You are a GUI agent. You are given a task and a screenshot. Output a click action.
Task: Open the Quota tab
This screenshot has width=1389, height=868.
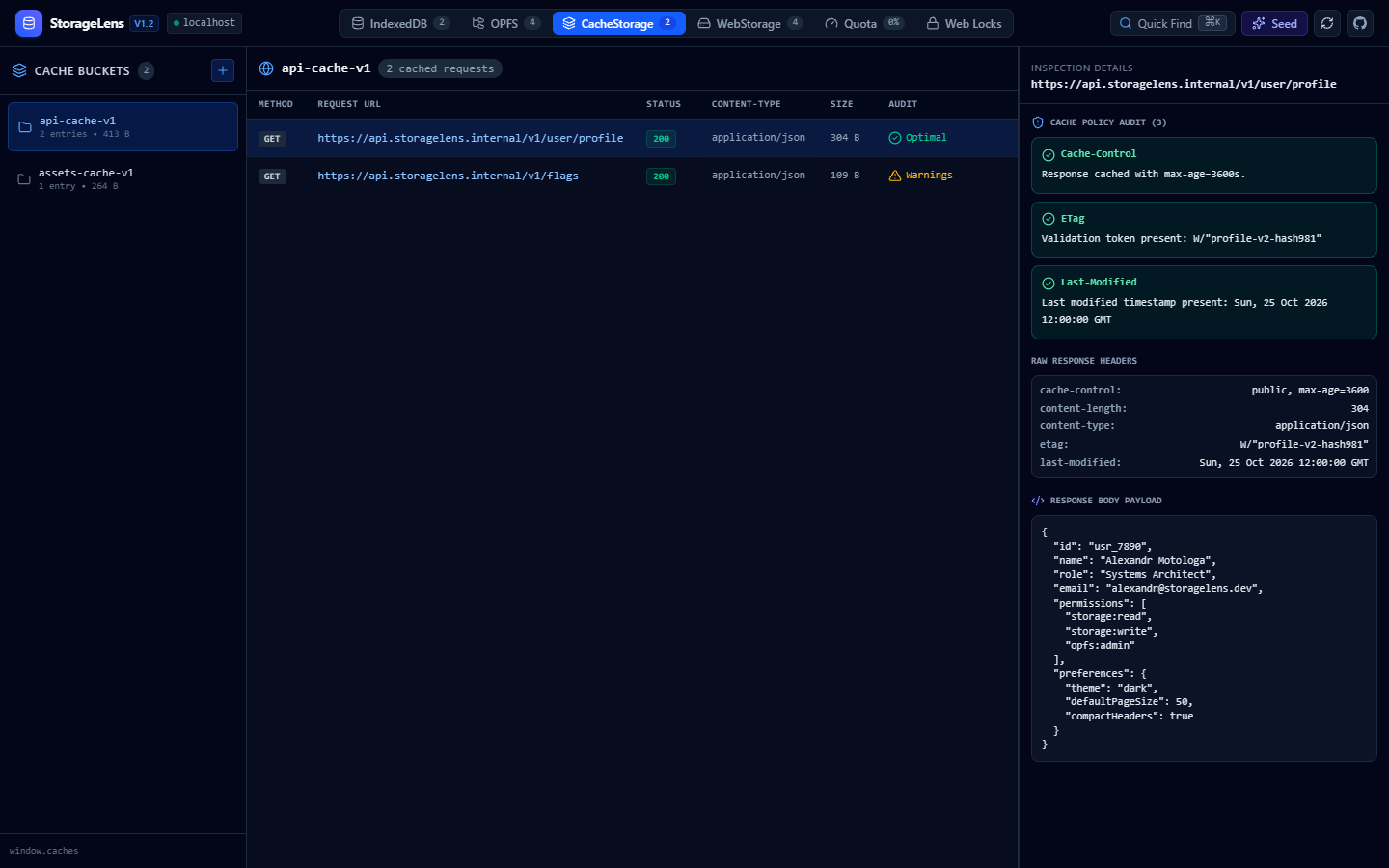click(x=863, y=23)
